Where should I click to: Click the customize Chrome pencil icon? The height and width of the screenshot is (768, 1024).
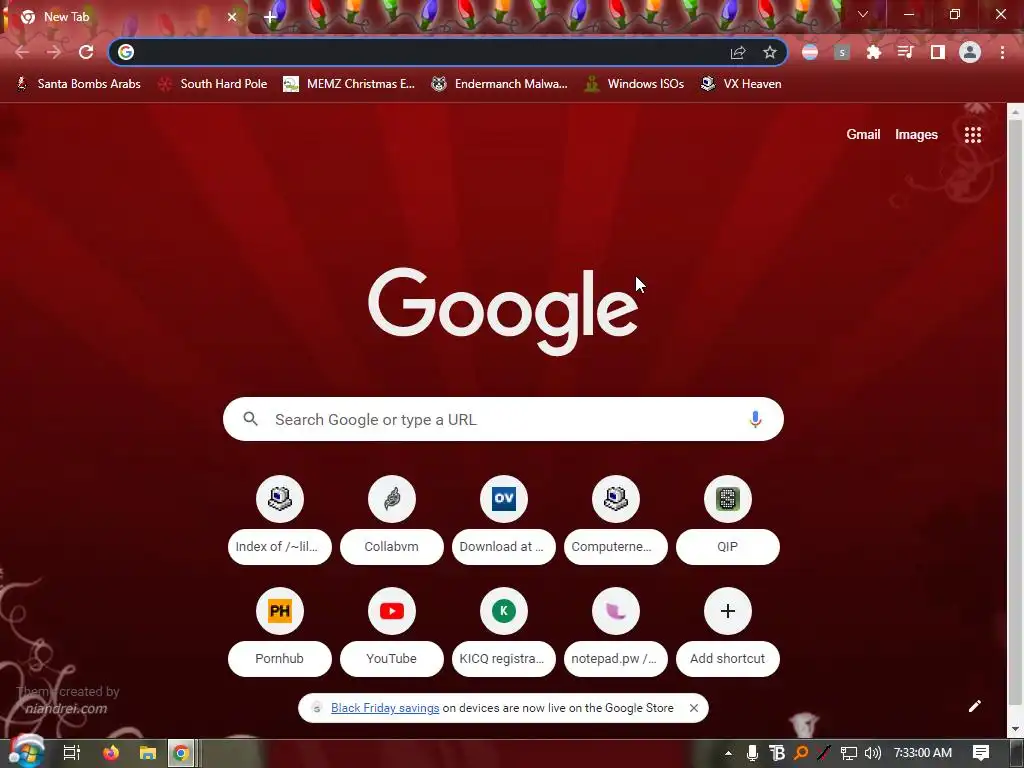tap(974, 706)
